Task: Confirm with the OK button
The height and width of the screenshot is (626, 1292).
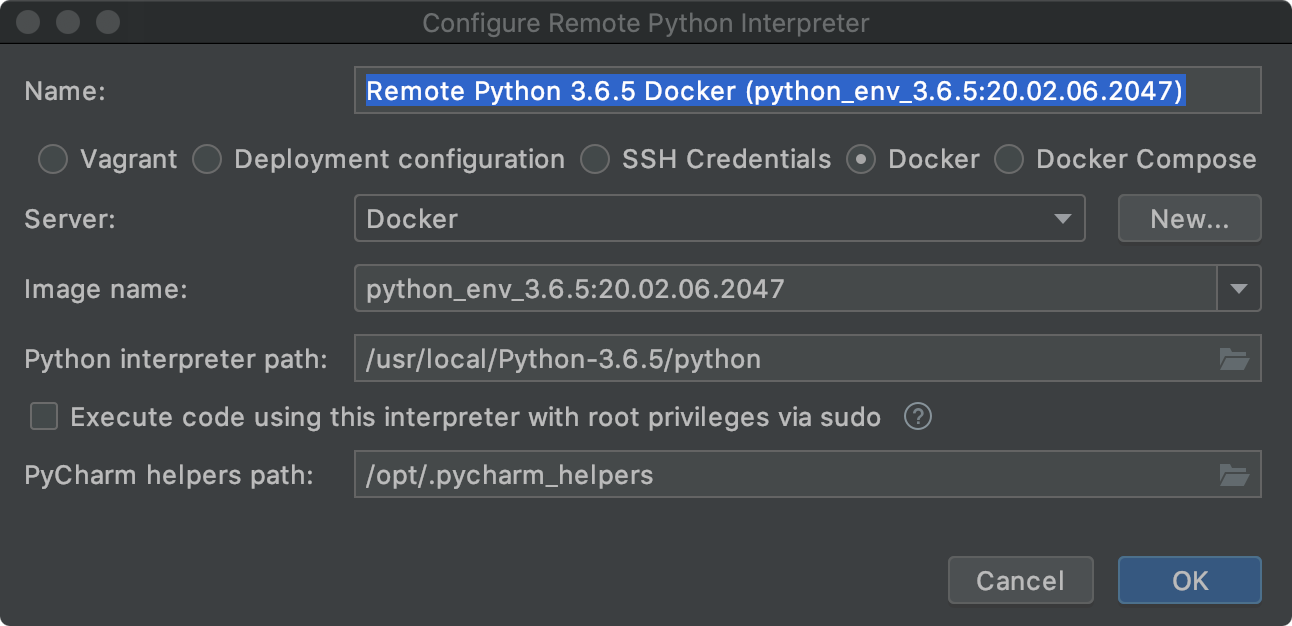Action: tap(1189, 581)
